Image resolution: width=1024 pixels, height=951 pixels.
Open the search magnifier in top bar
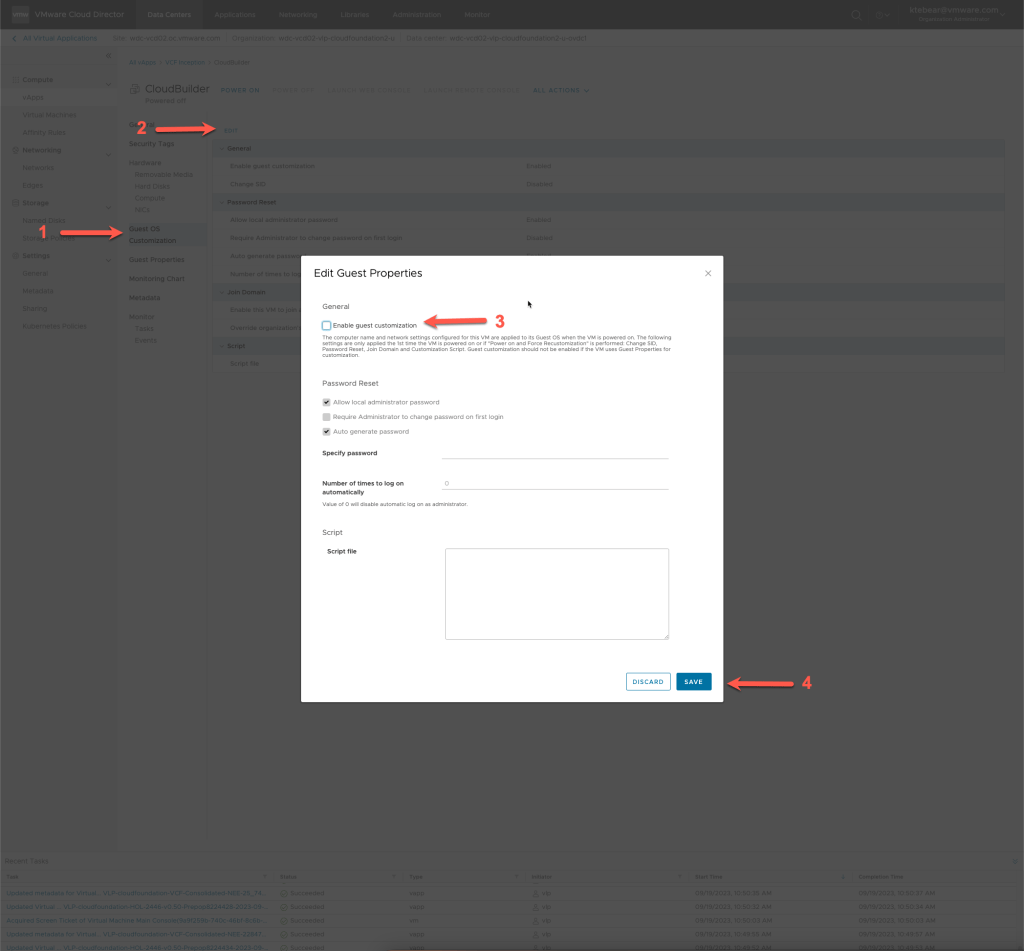click(x=856, y=14)
